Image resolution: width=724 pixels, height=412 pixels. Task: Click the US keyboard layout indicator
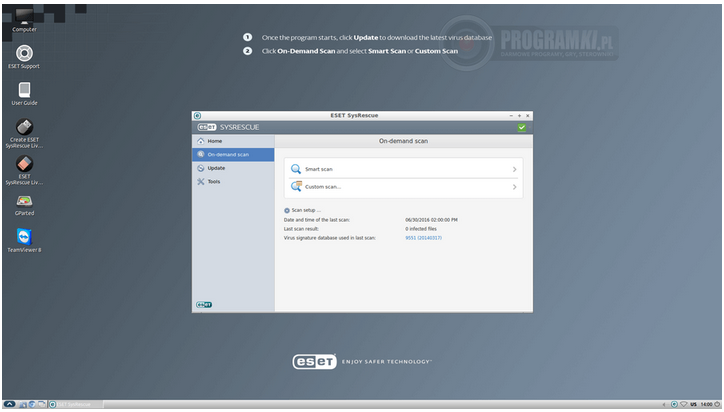[694, 405]
